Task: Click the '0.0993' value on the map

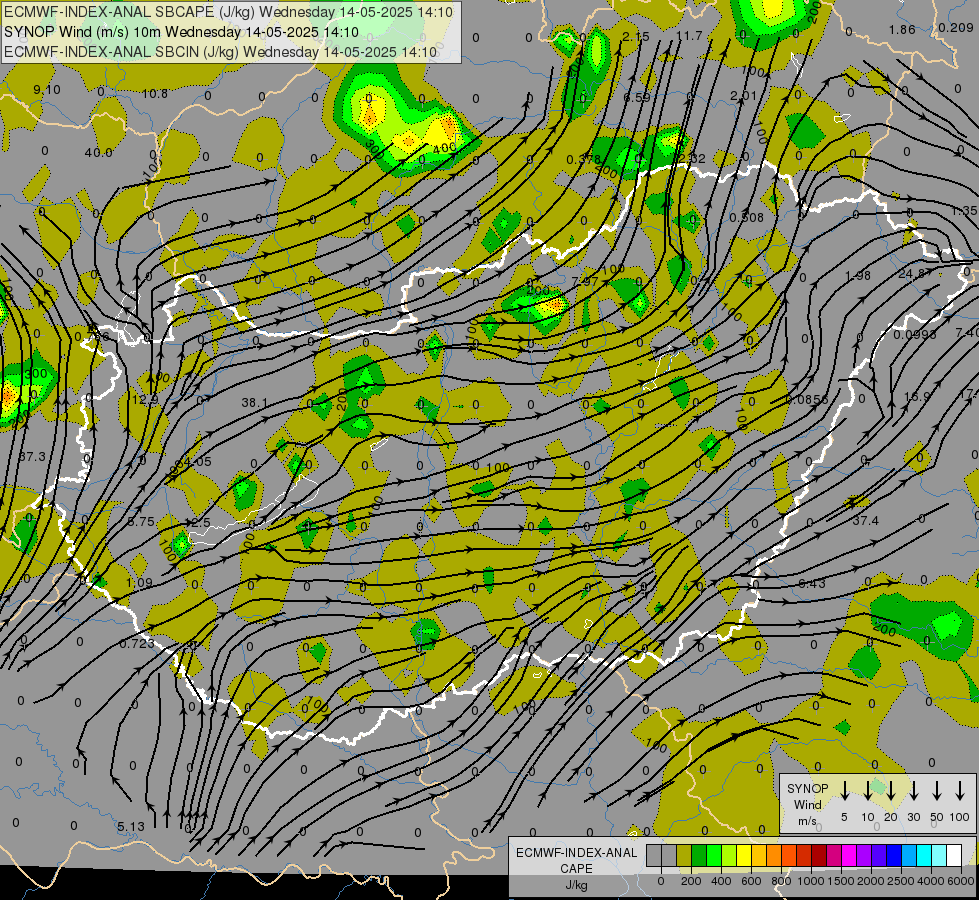Action: (x=915, y=335)
